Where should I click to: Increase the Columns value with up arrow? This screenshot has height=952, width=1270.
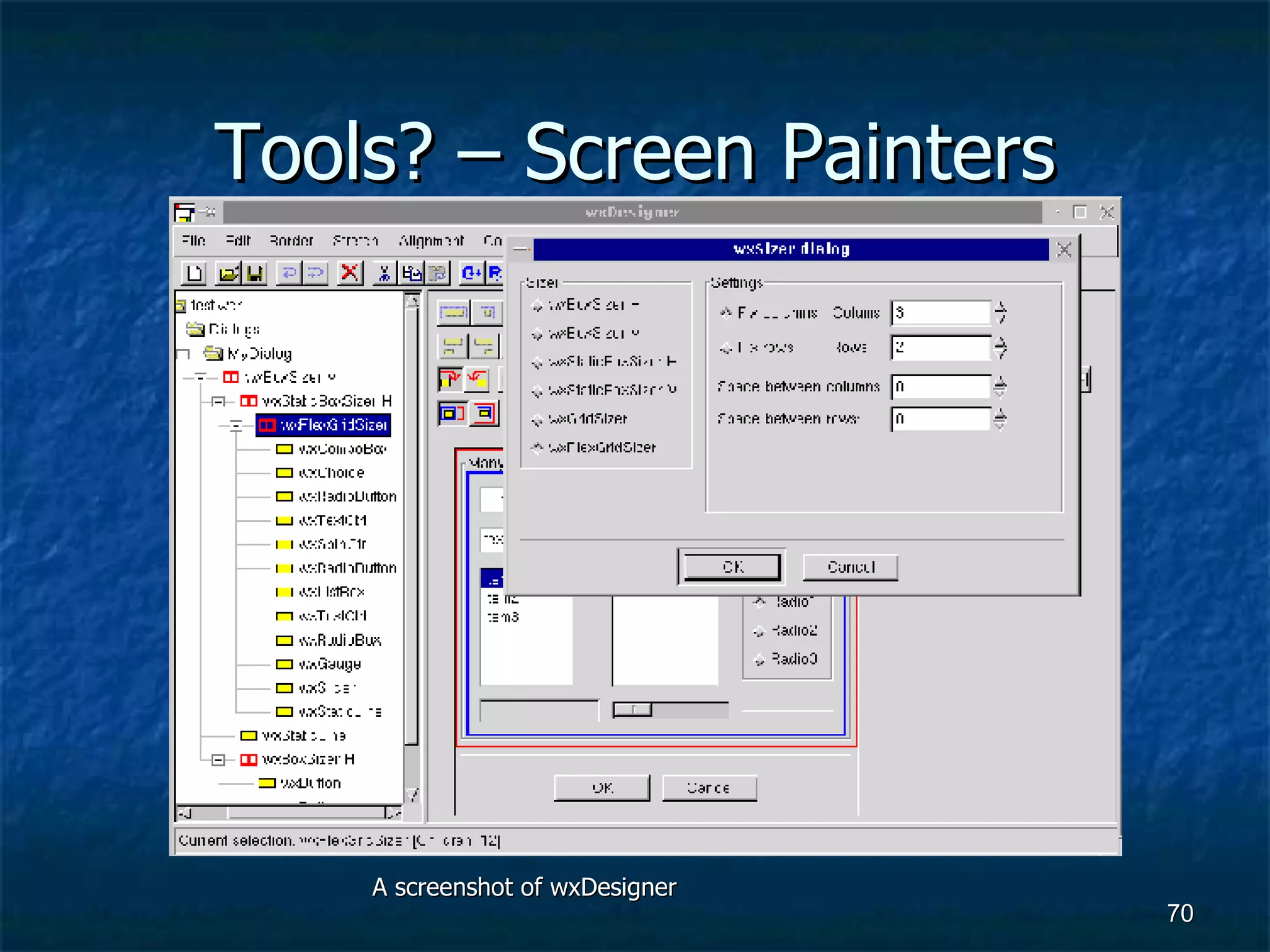pyautogui.click(x=1000, y=306)
